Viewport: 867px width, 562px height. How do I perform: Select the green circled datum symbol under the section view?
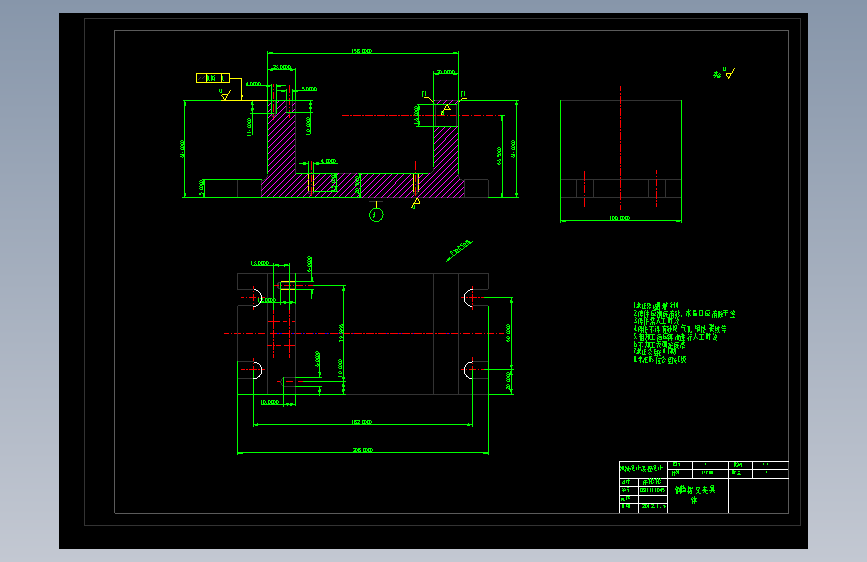click(x=376, y=214)
